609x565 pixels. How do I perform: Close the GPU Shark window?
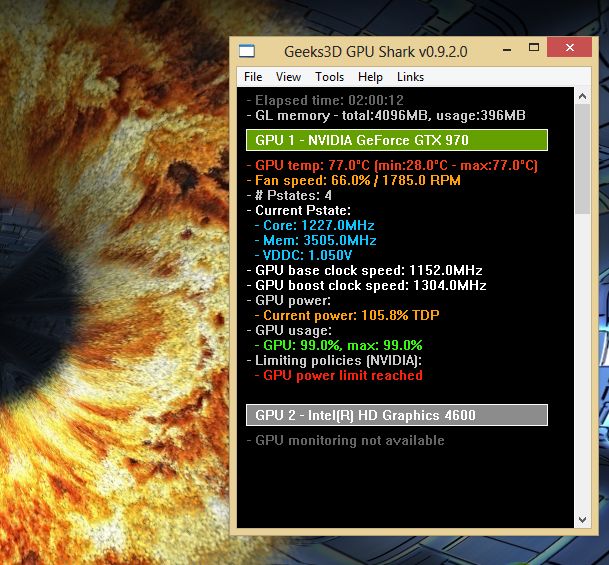click(x=569, y=47)
